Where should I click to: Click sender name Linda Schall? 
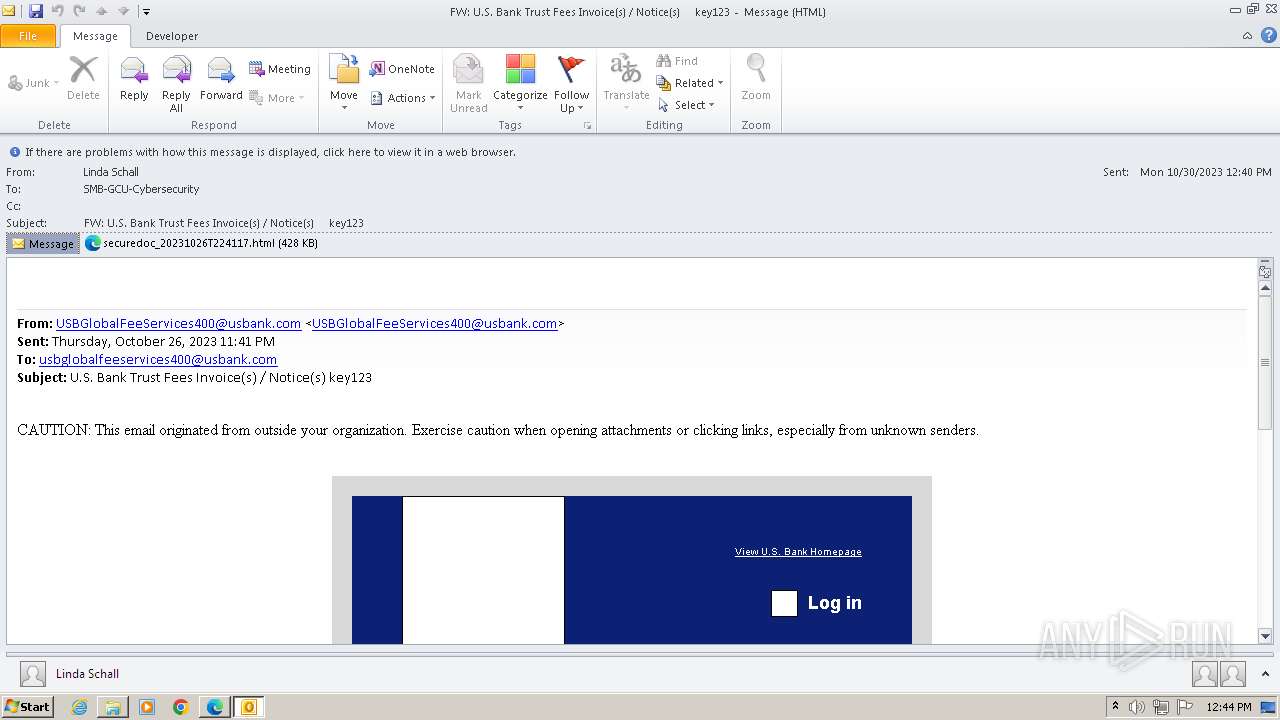coord(111,172)
